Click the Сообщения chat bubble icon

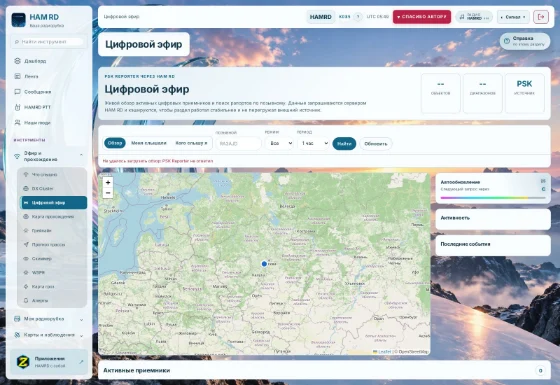(x=17, y=92)
